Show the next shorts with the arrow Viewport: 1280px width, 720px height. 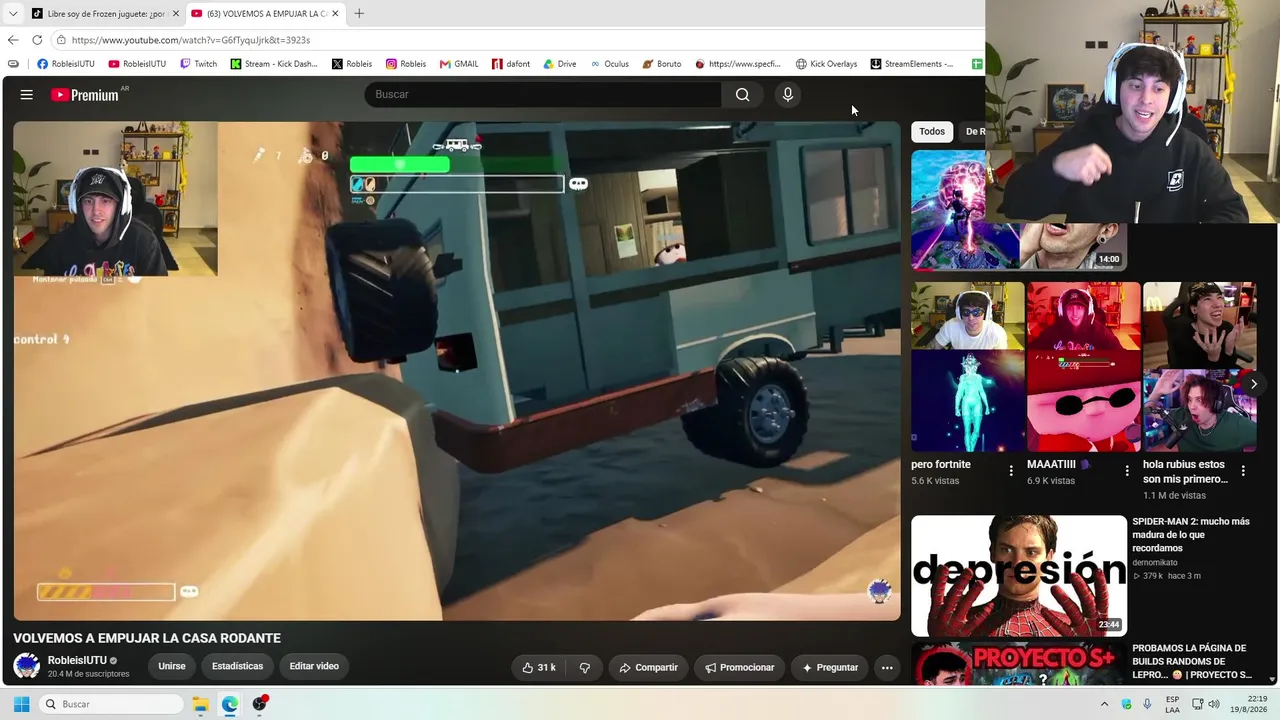[x=1253, y=384]
